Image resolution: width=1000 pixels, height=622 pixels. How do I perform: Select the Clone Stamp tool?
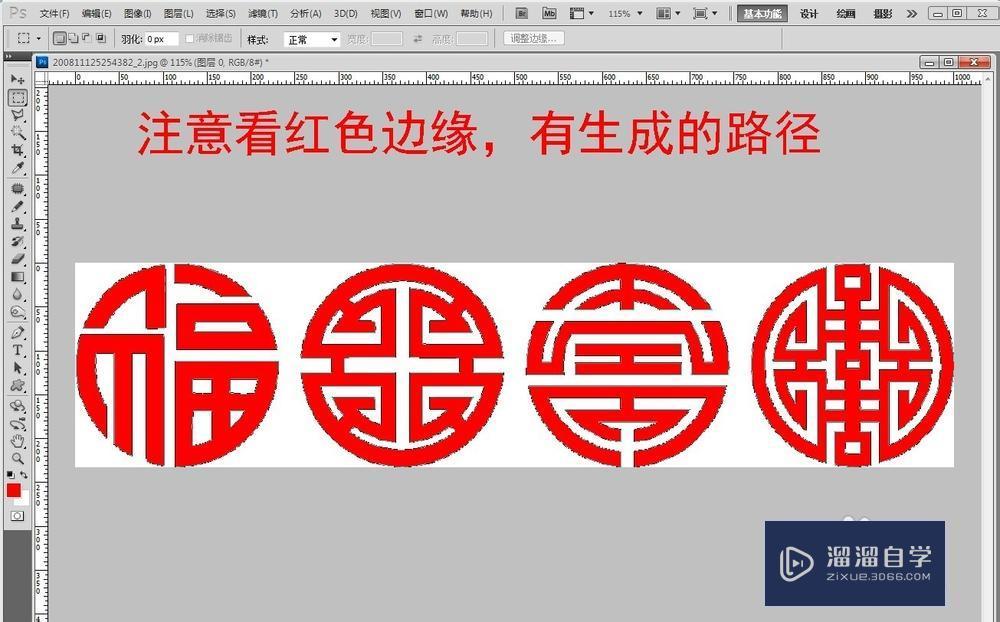pyautogui.click(x=17, y=224)
